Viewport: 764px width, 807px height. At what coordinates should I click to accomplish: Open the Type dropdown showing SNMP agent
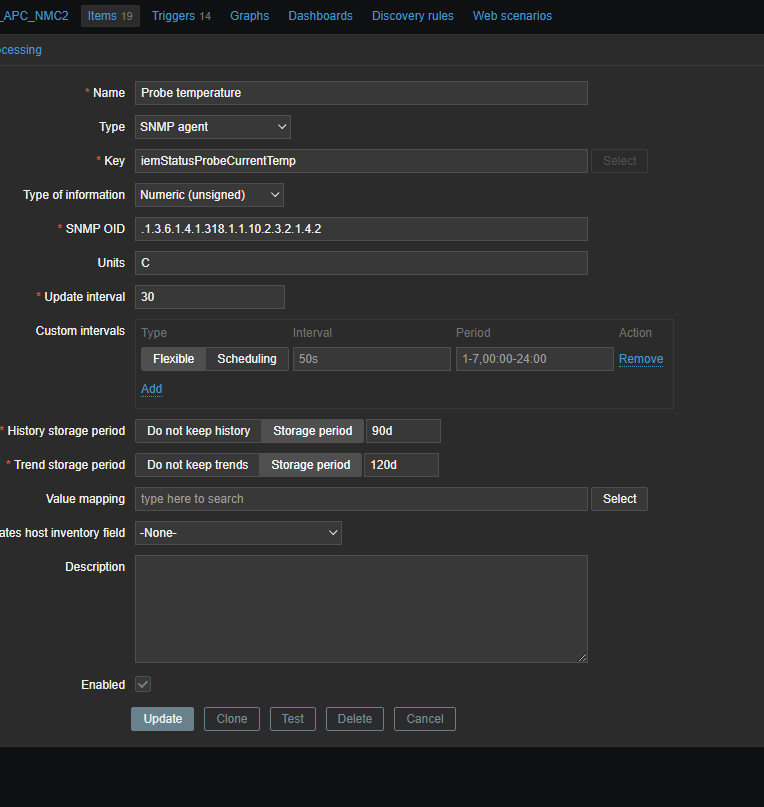point(213,127)
